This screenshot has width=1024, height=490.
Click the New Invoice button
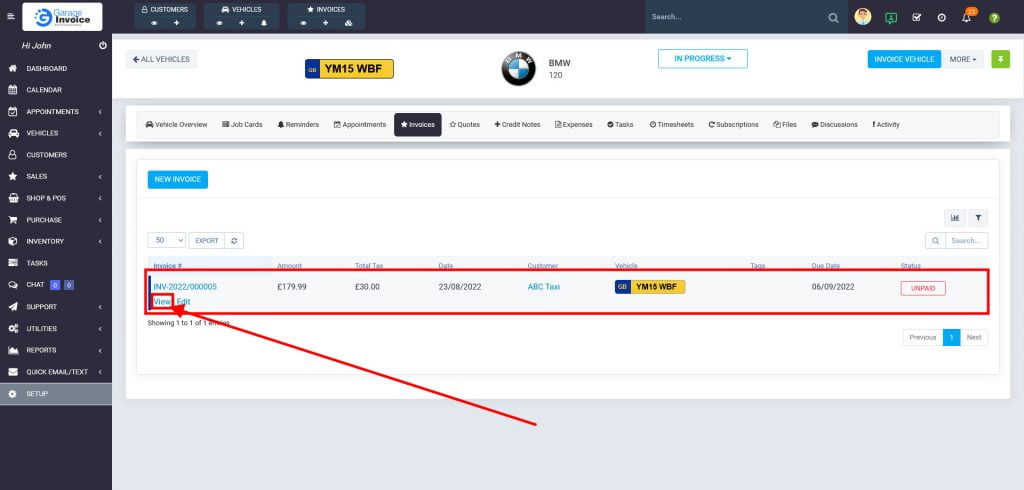[178, 179]
